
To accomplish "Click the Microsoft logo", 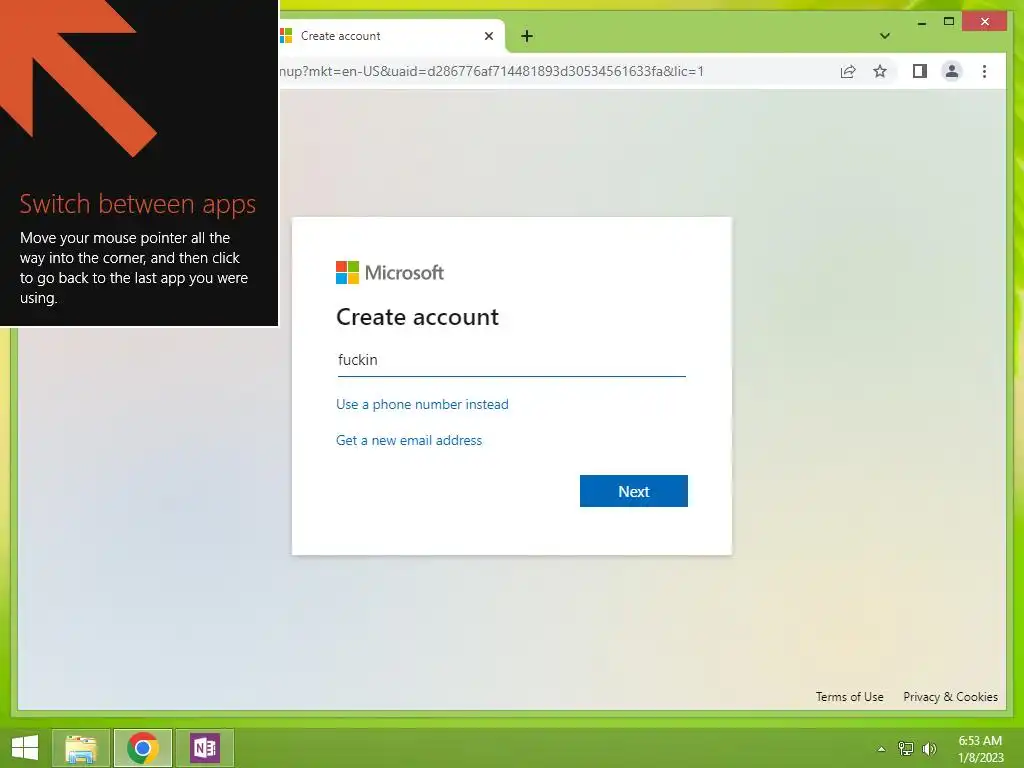I will [x=390, y=272].
